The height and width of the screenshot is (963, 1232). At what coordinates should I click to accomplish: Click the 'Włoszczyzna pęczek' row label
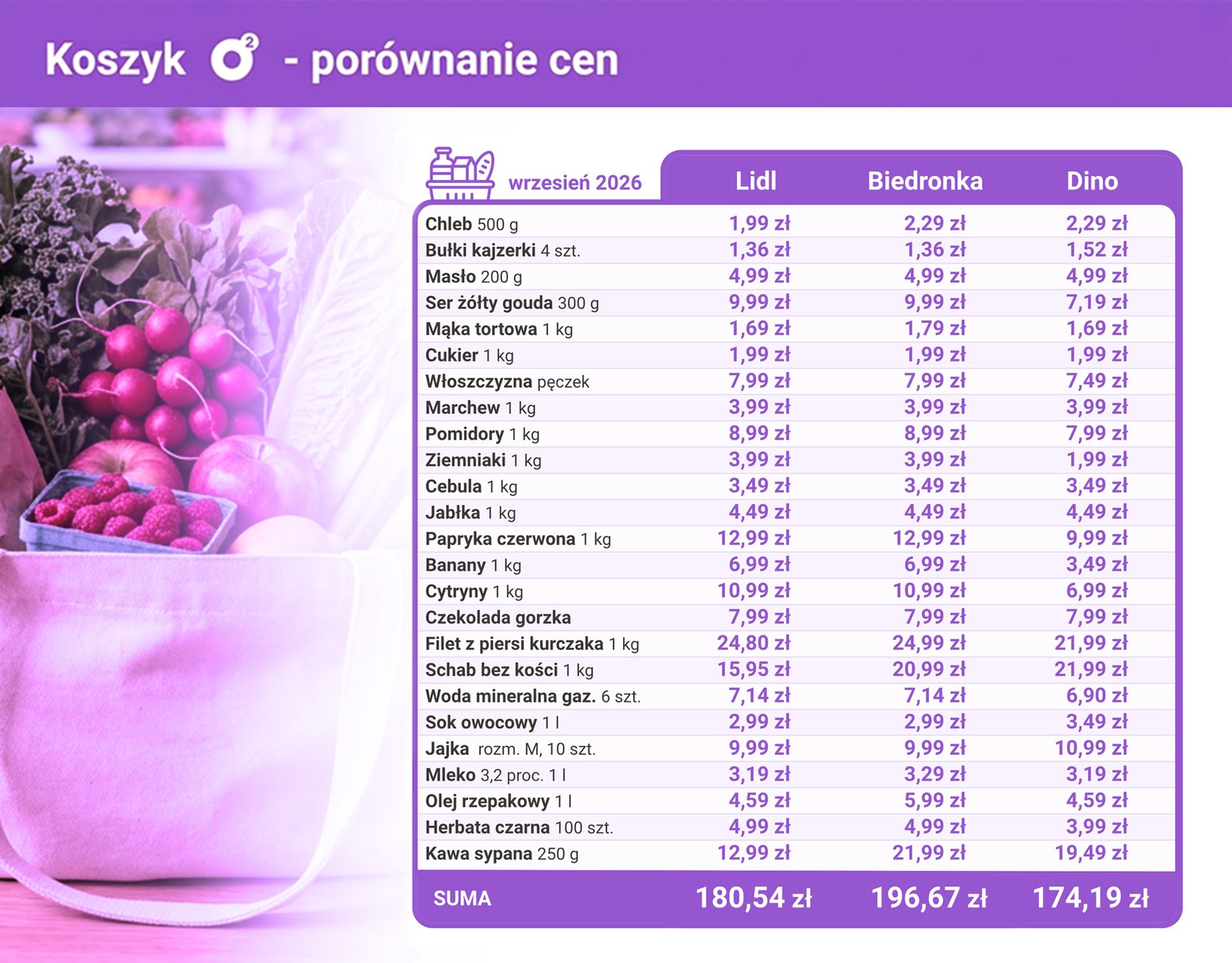[x=507, y=382]
